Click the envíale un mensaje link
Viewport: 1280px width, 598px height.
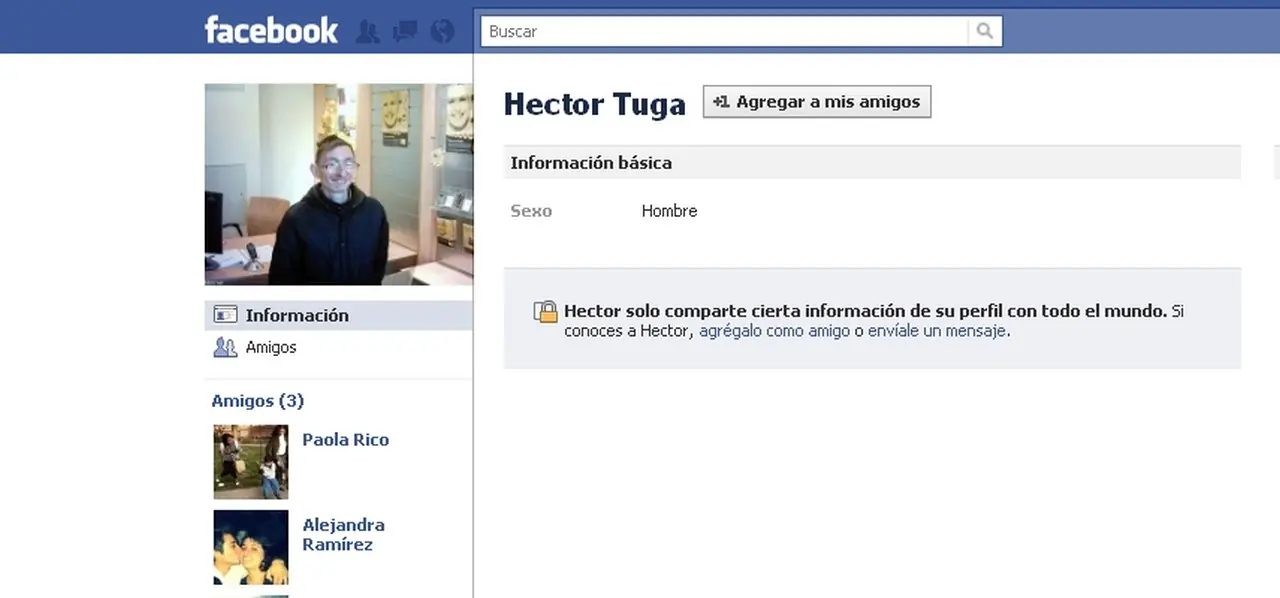(x=938, y=331)
